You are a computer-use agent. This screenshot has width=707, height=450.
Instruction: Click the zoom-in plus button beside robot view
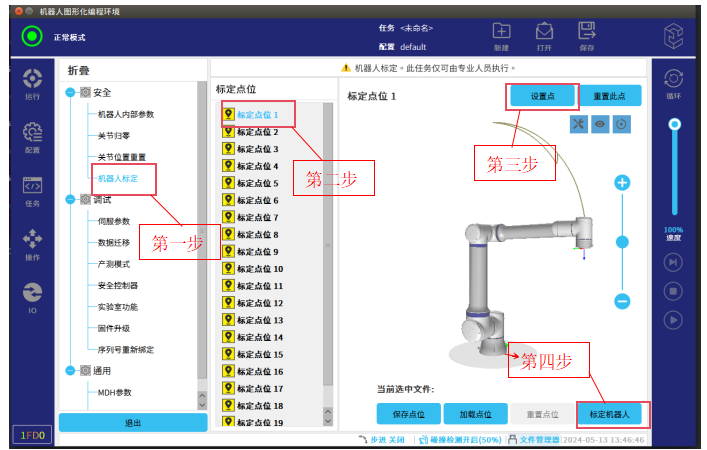(622, 183)
